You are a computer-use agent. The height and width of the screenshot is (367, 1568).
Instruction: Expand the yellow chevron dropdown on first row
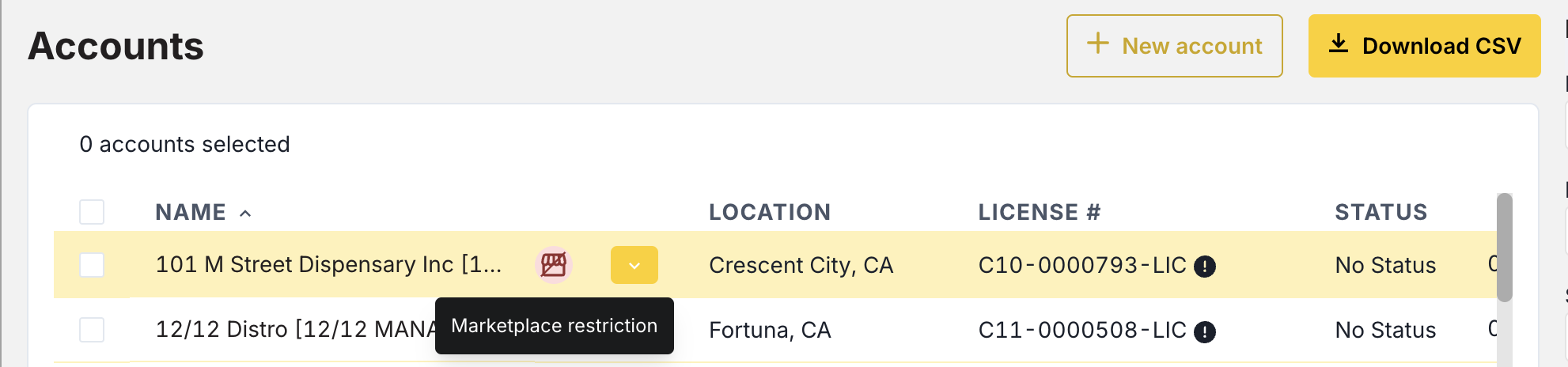coord(634,265)
